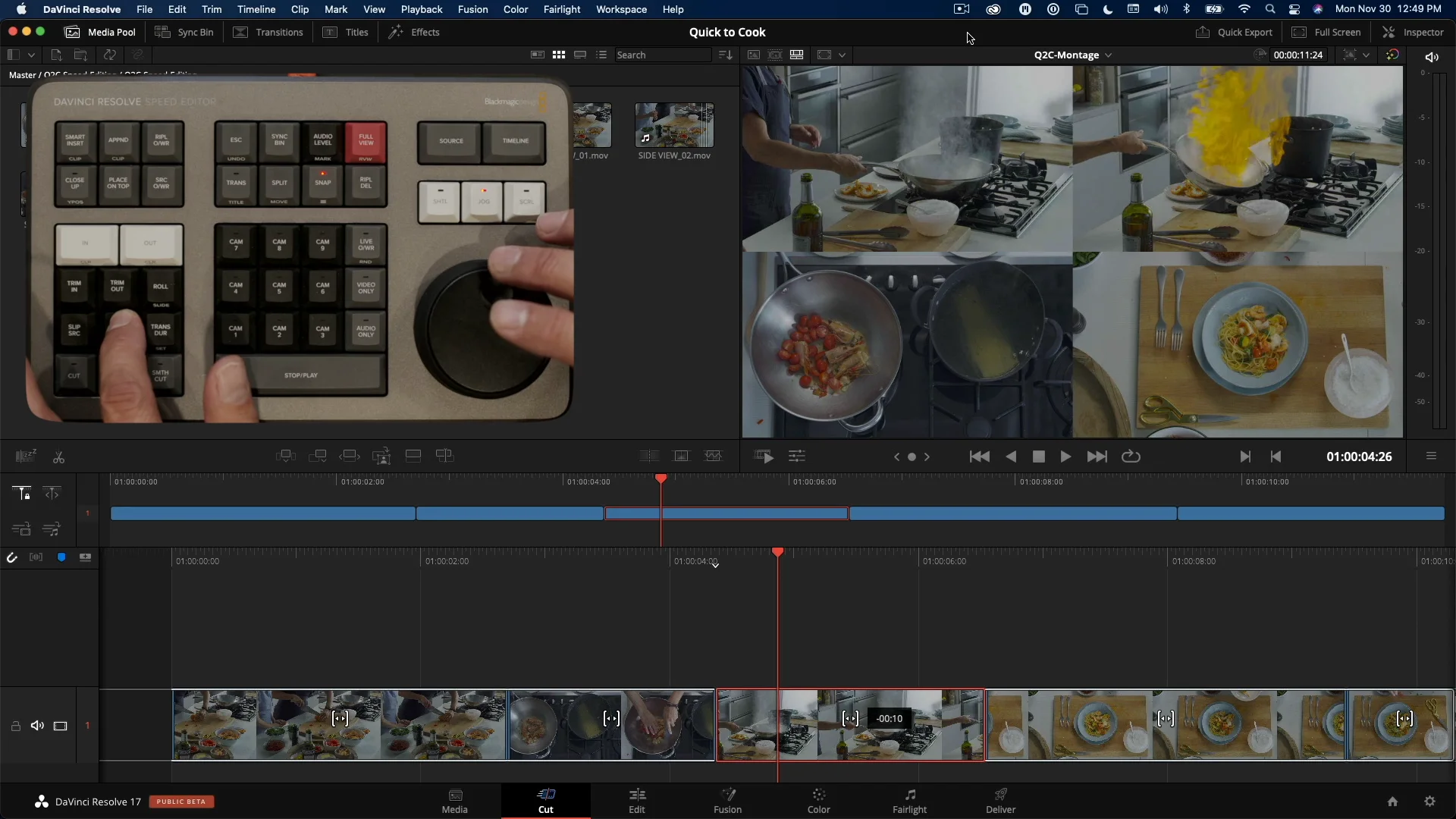Open the Timeline menu

[x=256, y=9]
